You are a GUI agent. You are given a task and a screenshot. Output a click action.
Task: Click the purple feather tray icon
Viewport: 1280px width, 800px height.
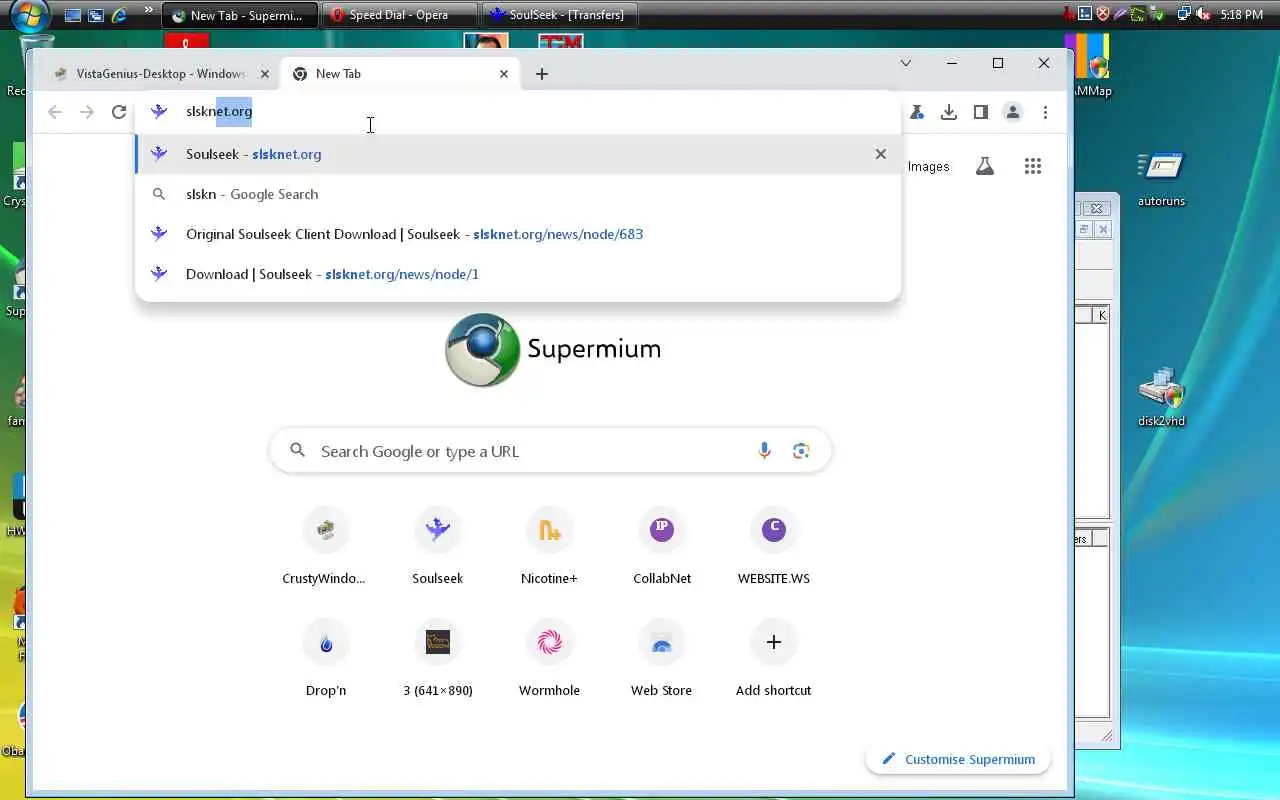pyautogui.click(x=1121, y=14)
